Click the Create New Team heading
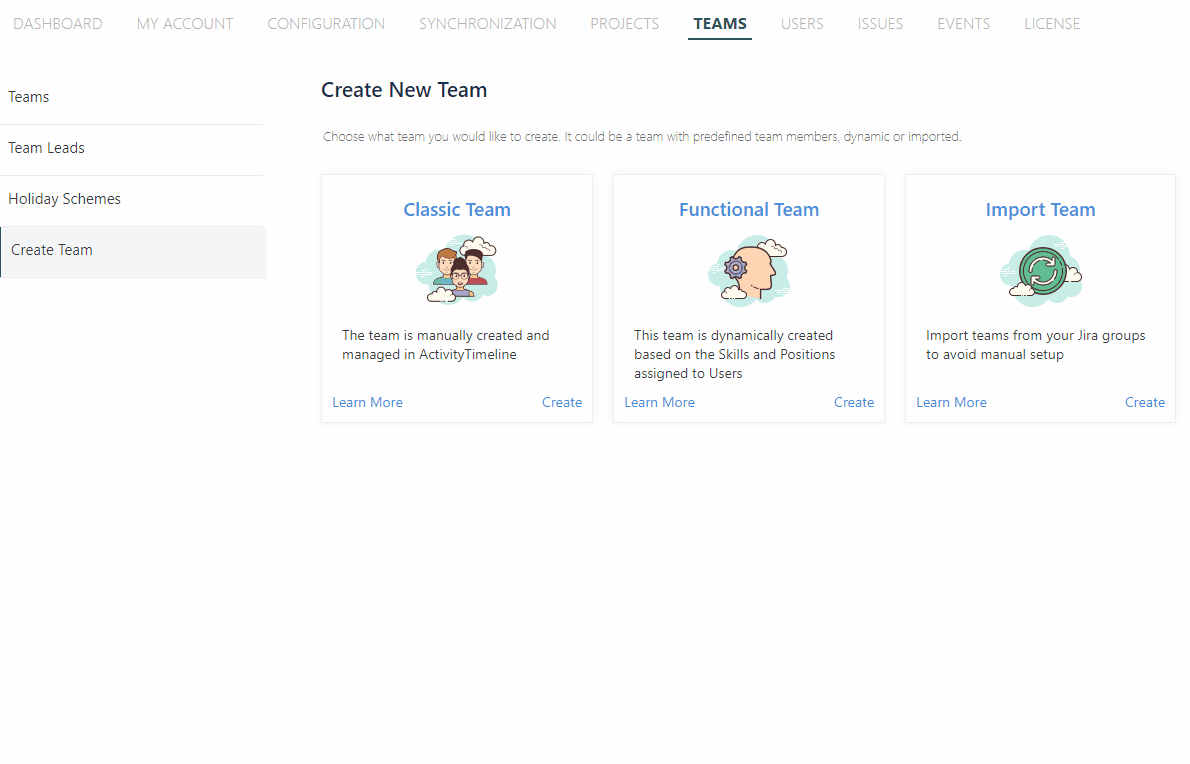 click(404, 90)
